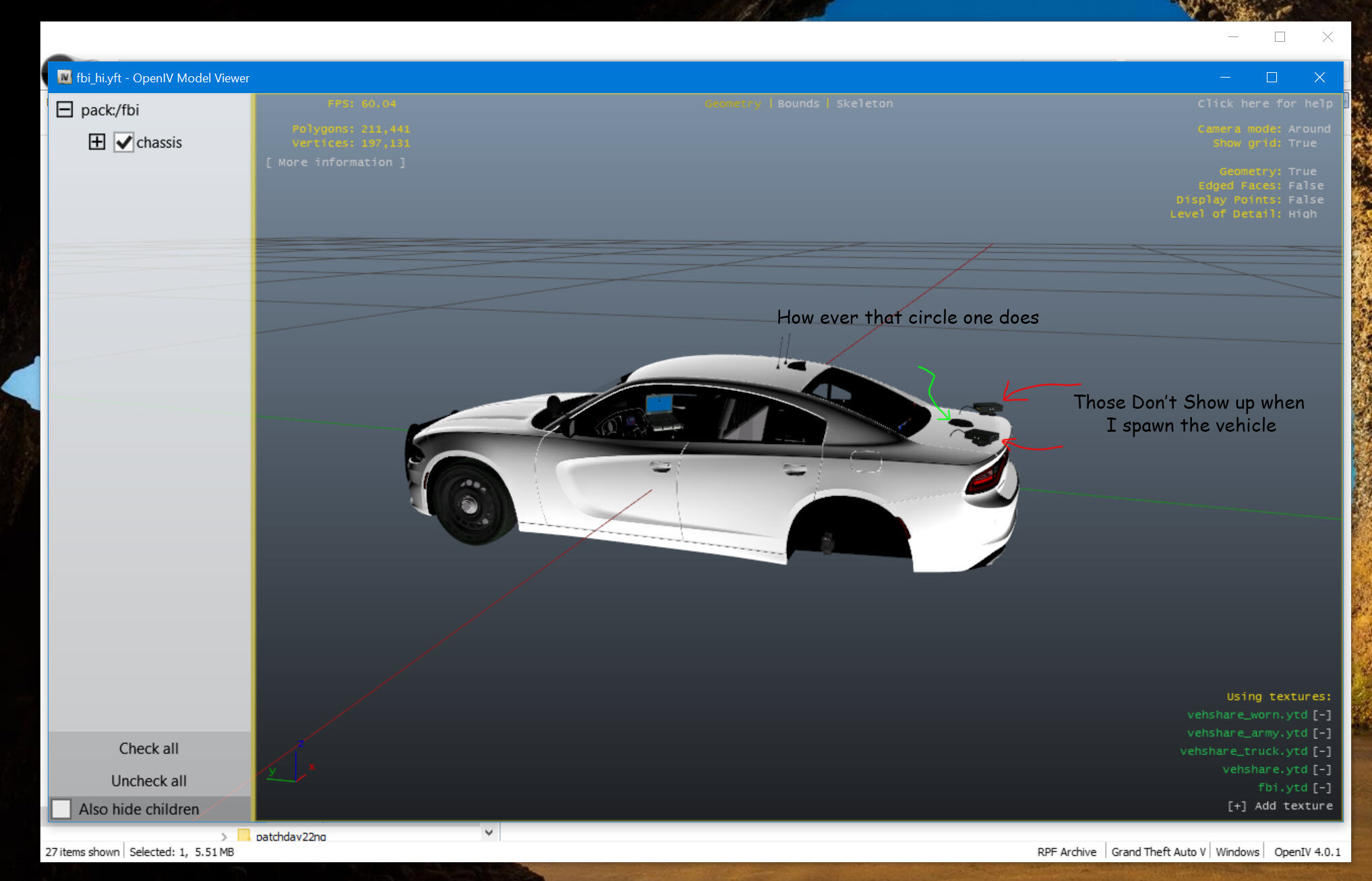Select the Geometry view tab

[x=732, y=104]
